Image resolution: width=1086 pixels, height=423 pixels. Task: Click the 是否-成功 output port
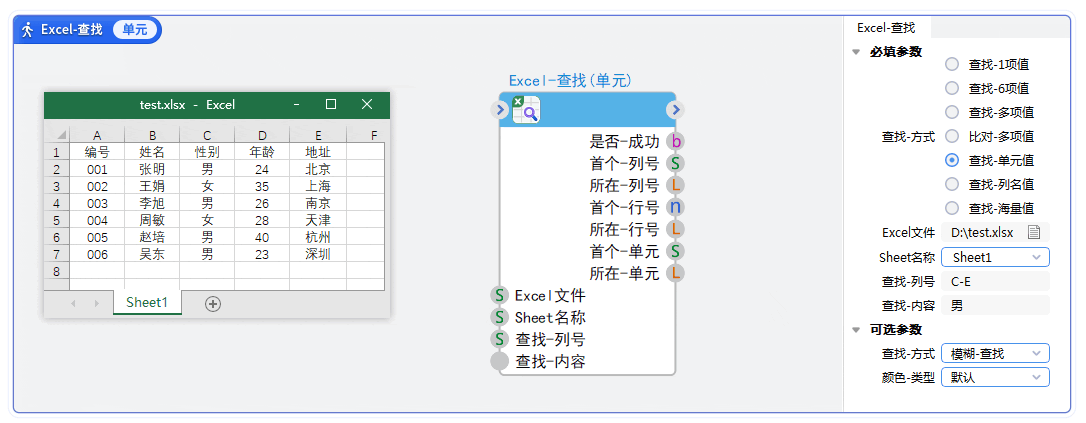point(676,142)
